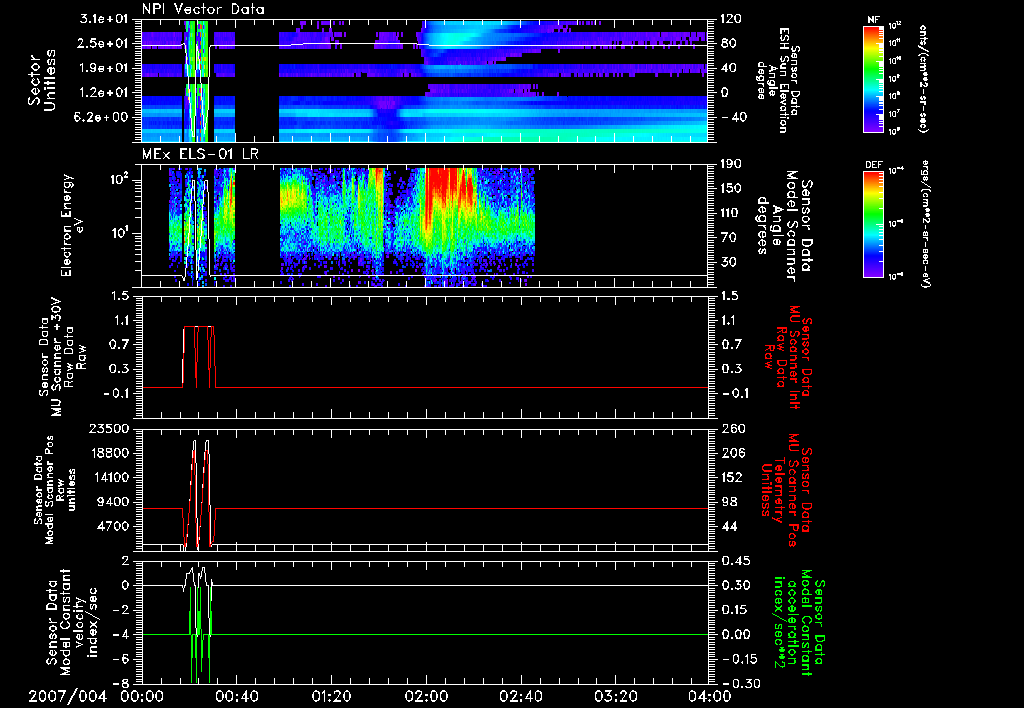Click the "ESH Sun Elevation Angle" axis label
This screenshot has height=708, width=1024.
[x=777, y=80]
